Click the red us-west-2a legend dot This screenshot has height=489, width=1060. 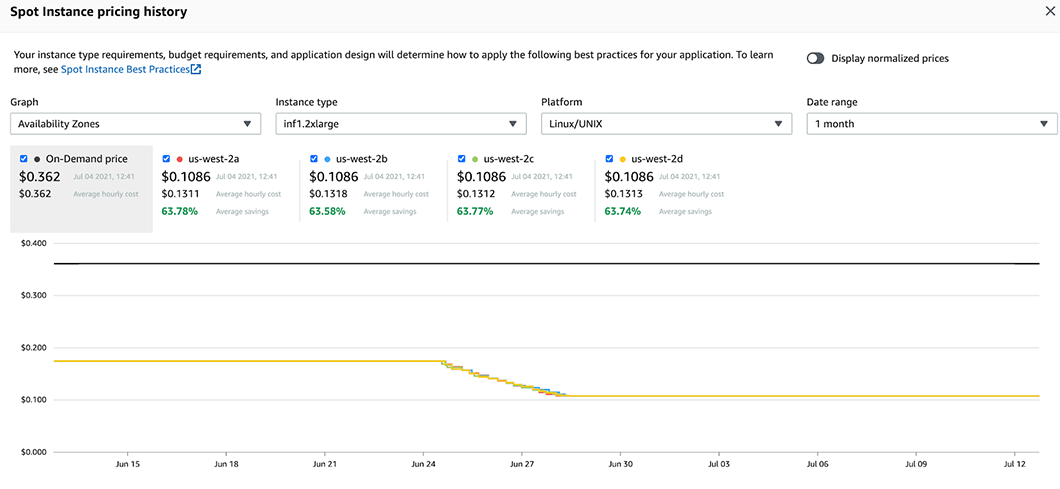tap(179, 159)
